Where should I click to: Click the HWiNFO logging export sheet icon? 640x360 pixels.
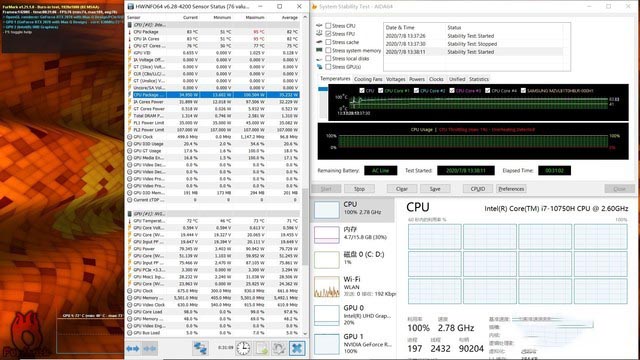262,348
